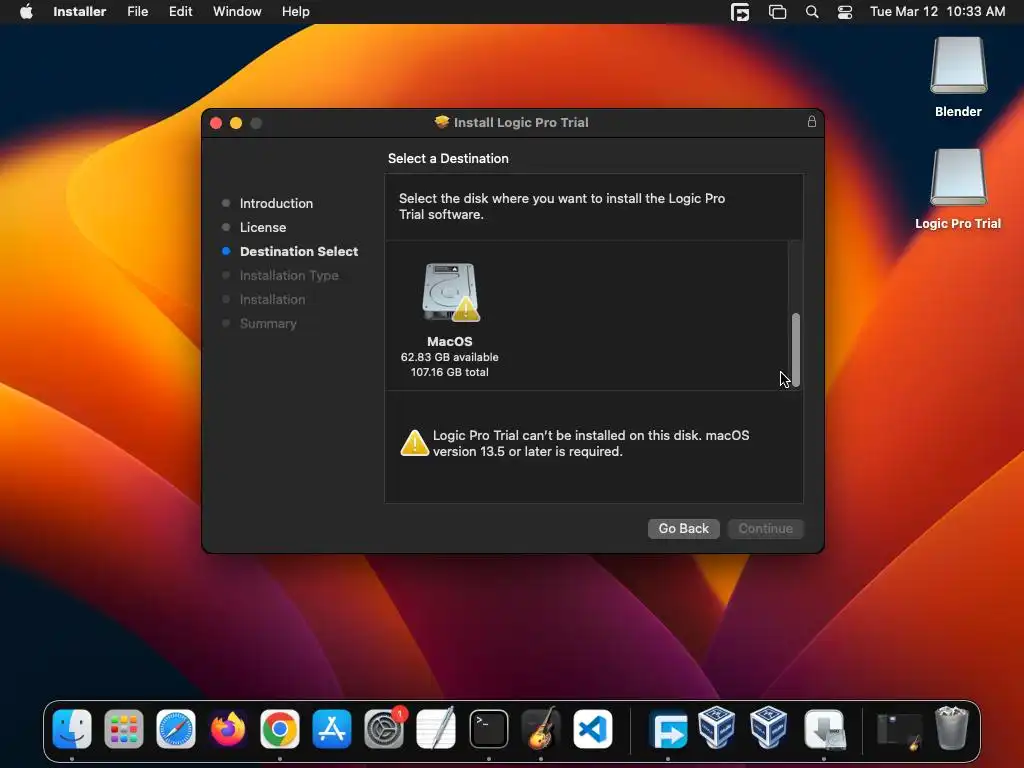Click the 'Select a Destination' heading
Image resolution: width=1024 pixels, height=768 pixels.
(x=448, y=159)
